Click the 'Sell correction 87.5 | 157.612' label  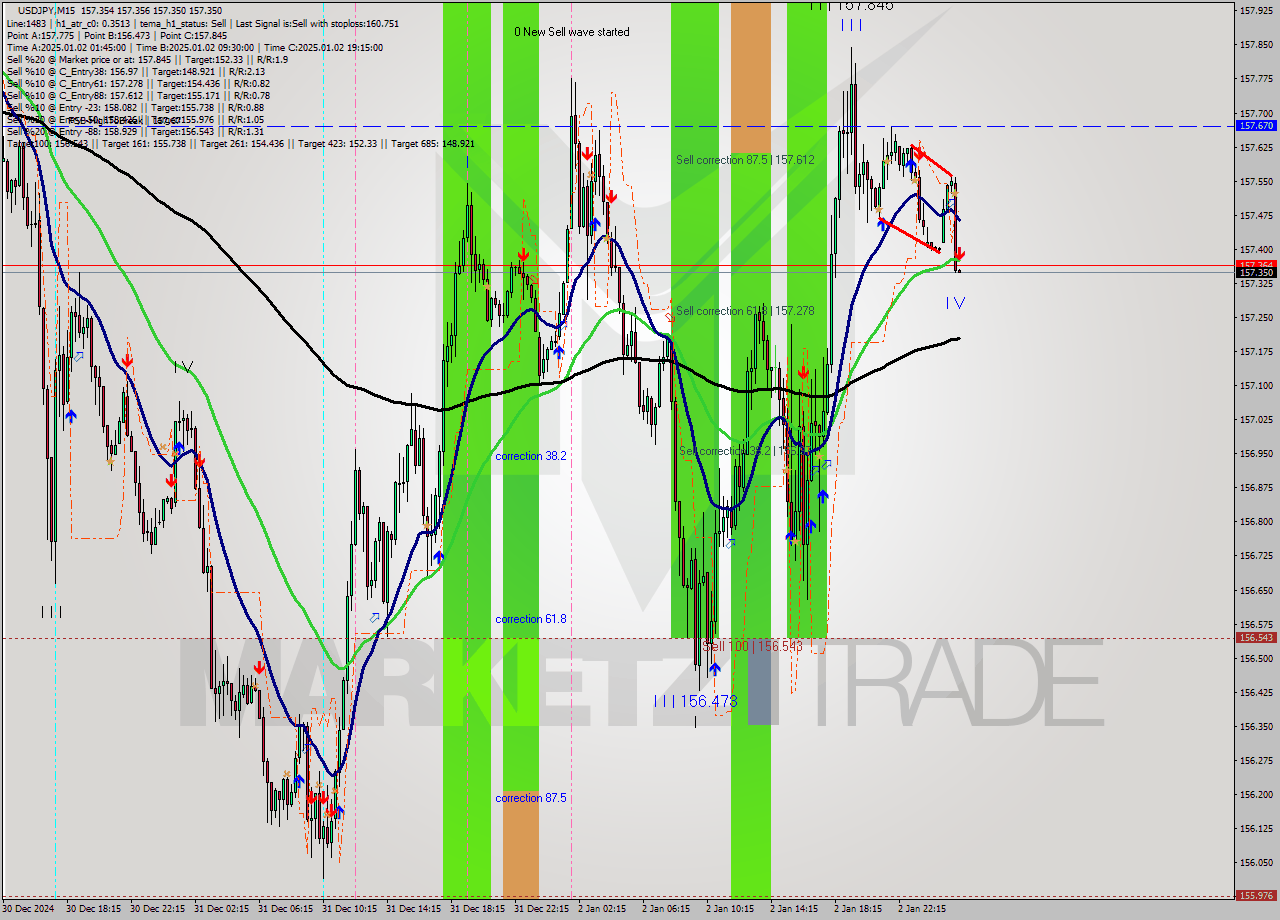click(x=745, y=160)
